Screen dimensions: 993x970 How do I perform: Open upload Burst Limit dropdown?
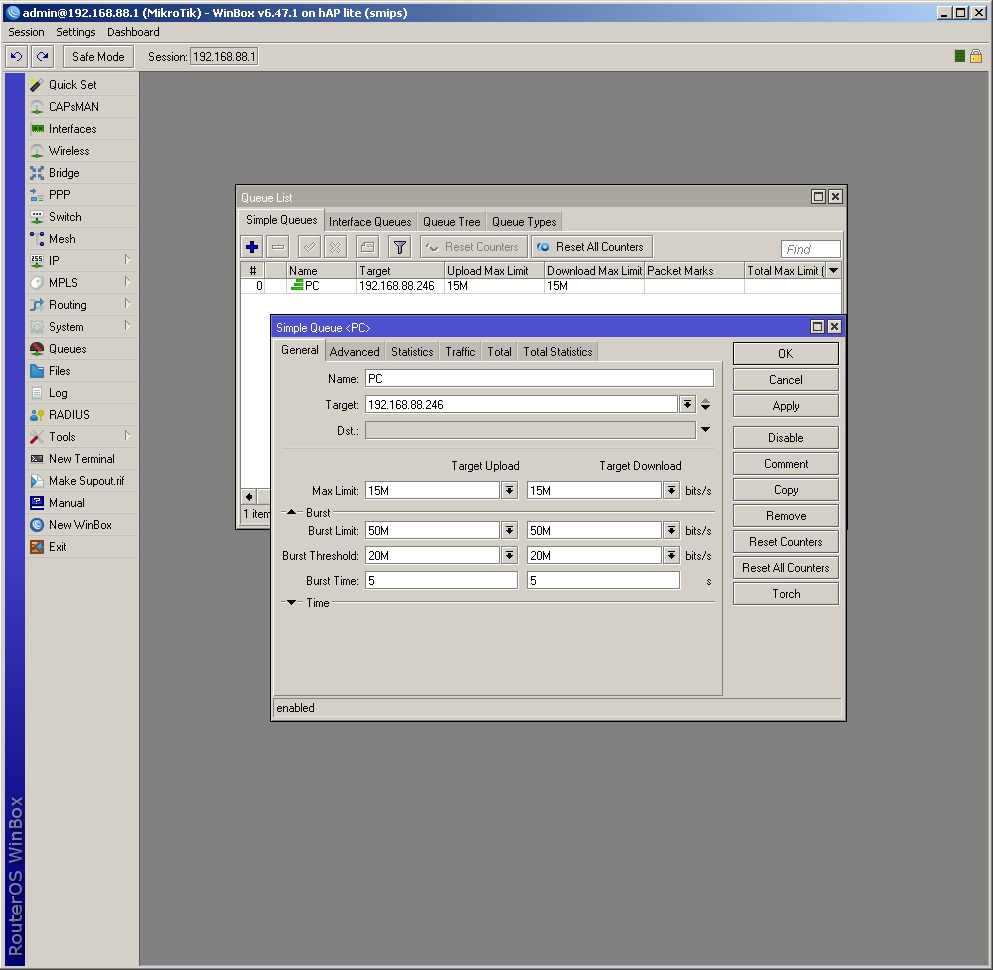(510, 531)
